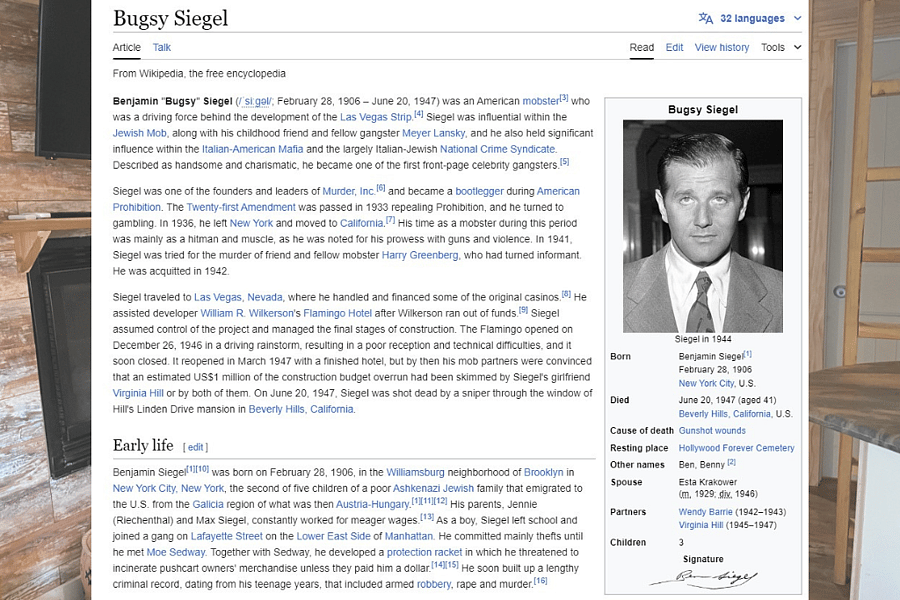
Task: Open the Austria-Hungary link
Action: tap(373, 505)
